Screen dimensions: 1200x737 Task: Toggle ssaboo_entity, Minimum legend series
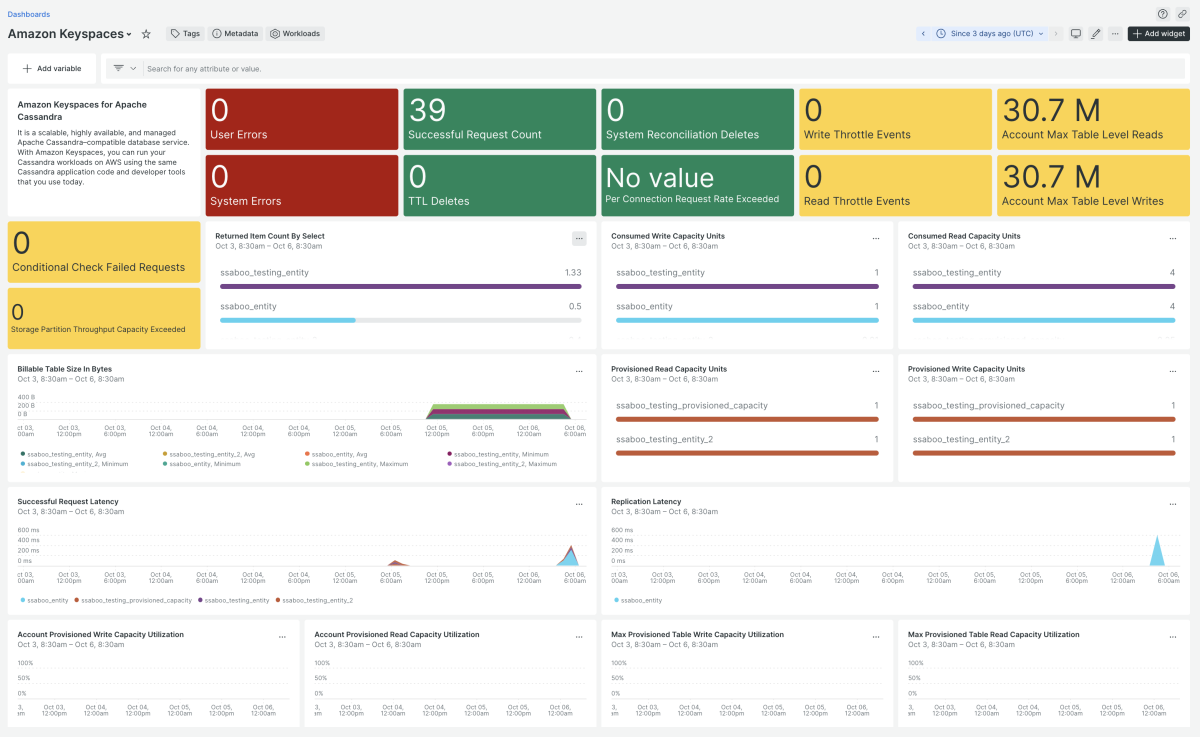tap(201, 464)
